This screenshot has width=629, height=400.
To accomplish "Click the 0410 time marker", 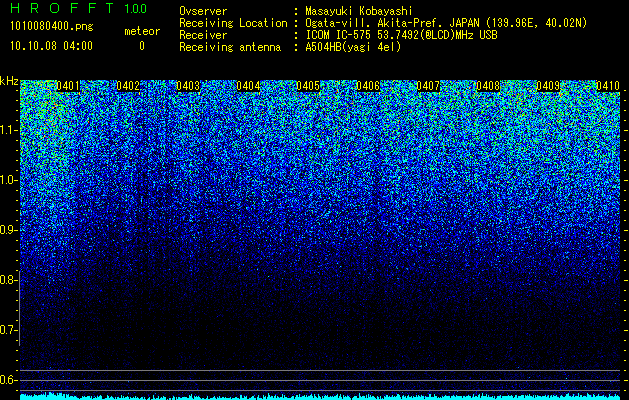I will click(608, 86).
